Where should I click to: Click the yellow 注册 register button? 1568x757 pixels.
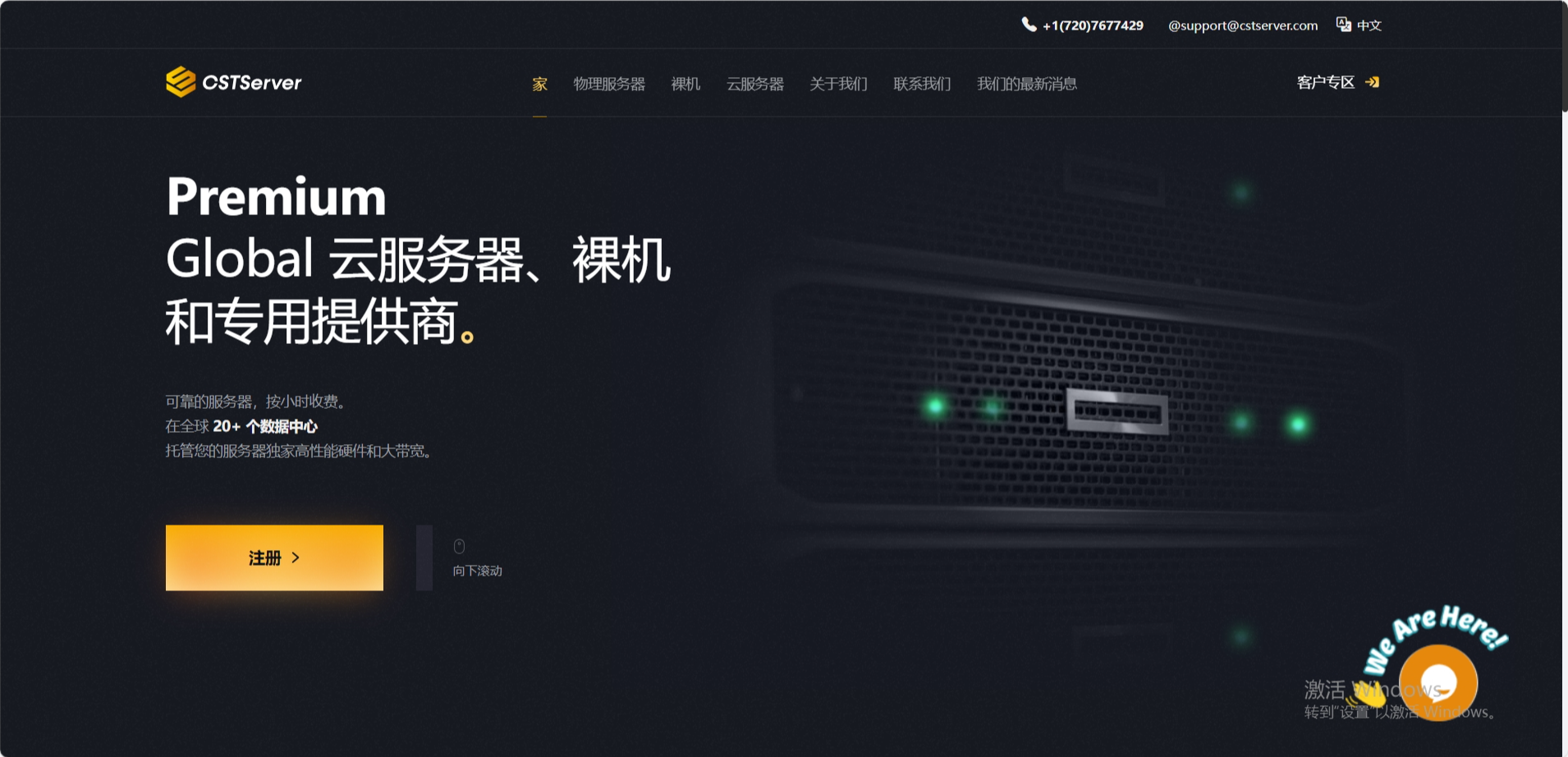(x=274, y=557)
